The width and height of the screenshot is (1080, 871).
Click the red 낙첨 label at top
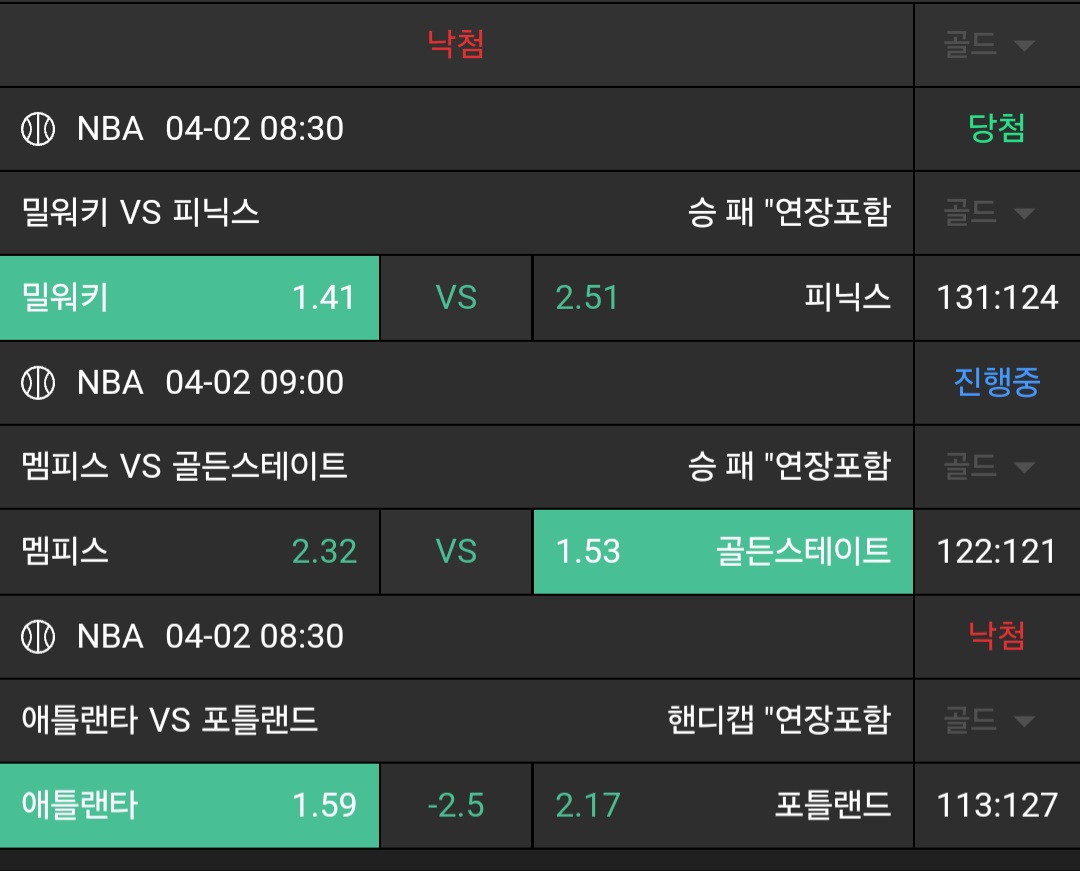point(456,45)
